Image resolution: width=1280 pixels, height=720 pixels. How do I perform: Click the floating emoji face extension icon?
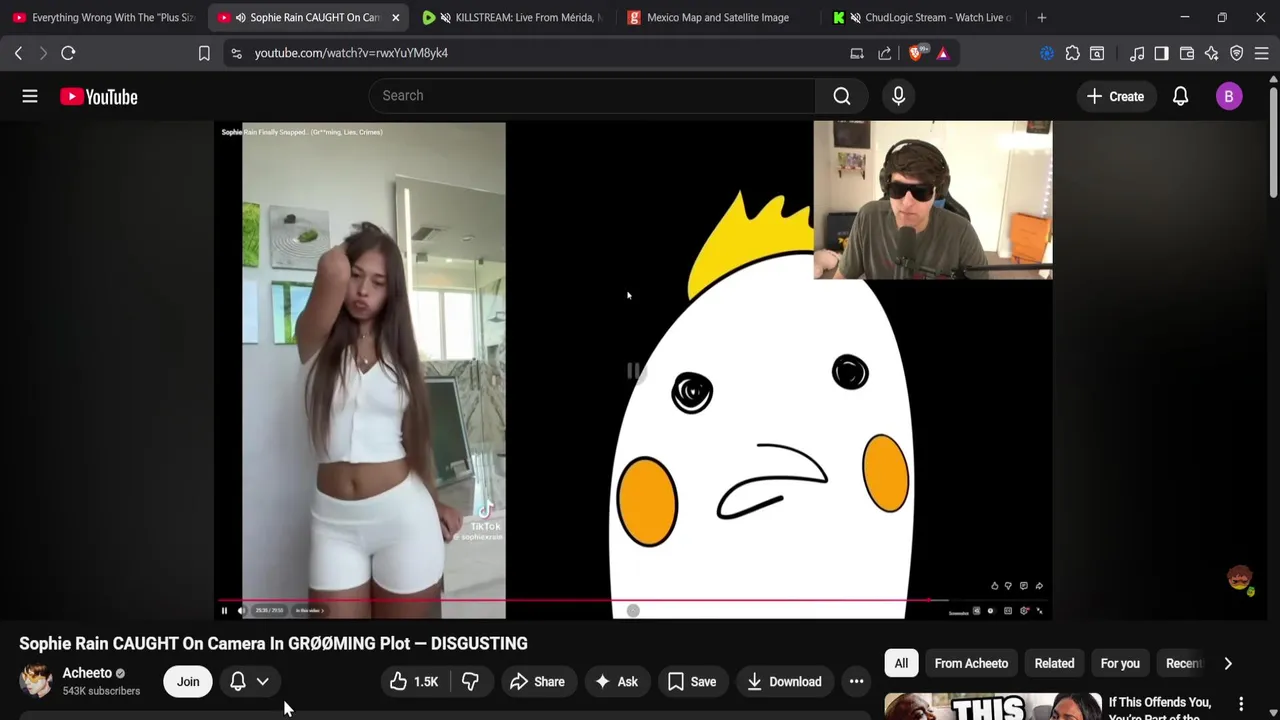point(1240,580)
